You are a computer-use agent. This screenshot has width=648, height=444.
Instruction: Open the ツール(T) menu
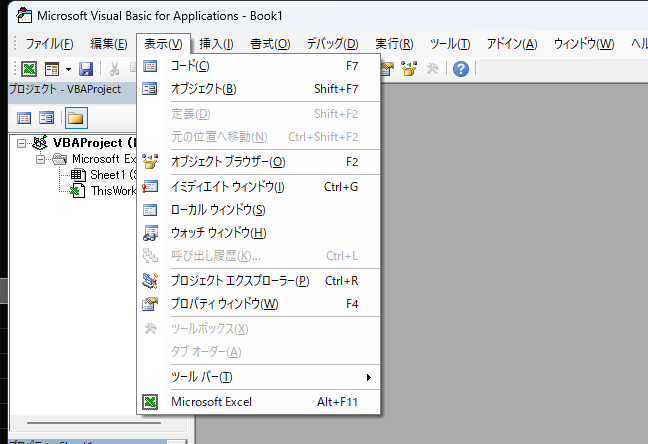(x=450, y=43)
